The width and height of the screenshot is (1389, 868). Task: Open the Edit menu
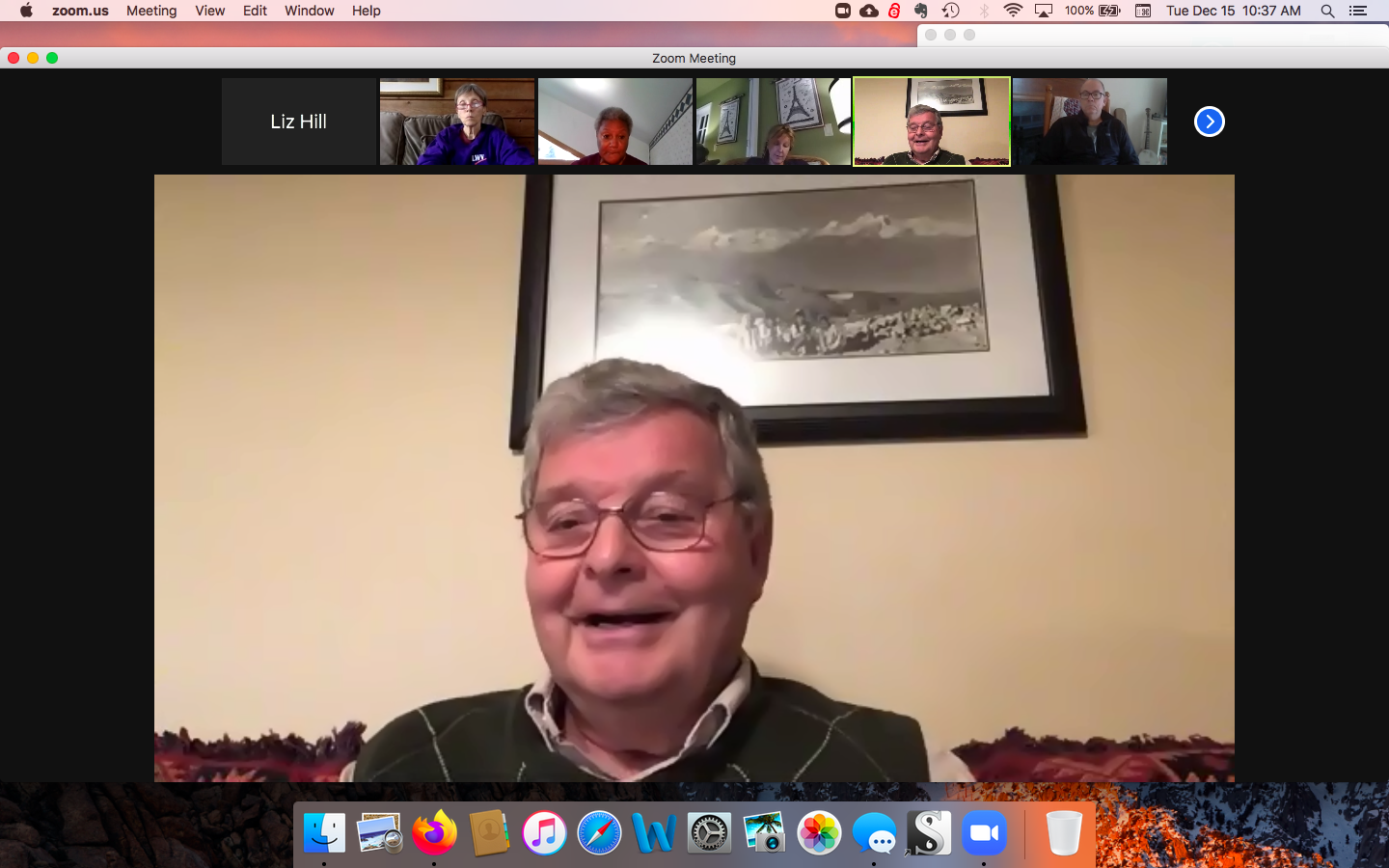click(255, 11)
